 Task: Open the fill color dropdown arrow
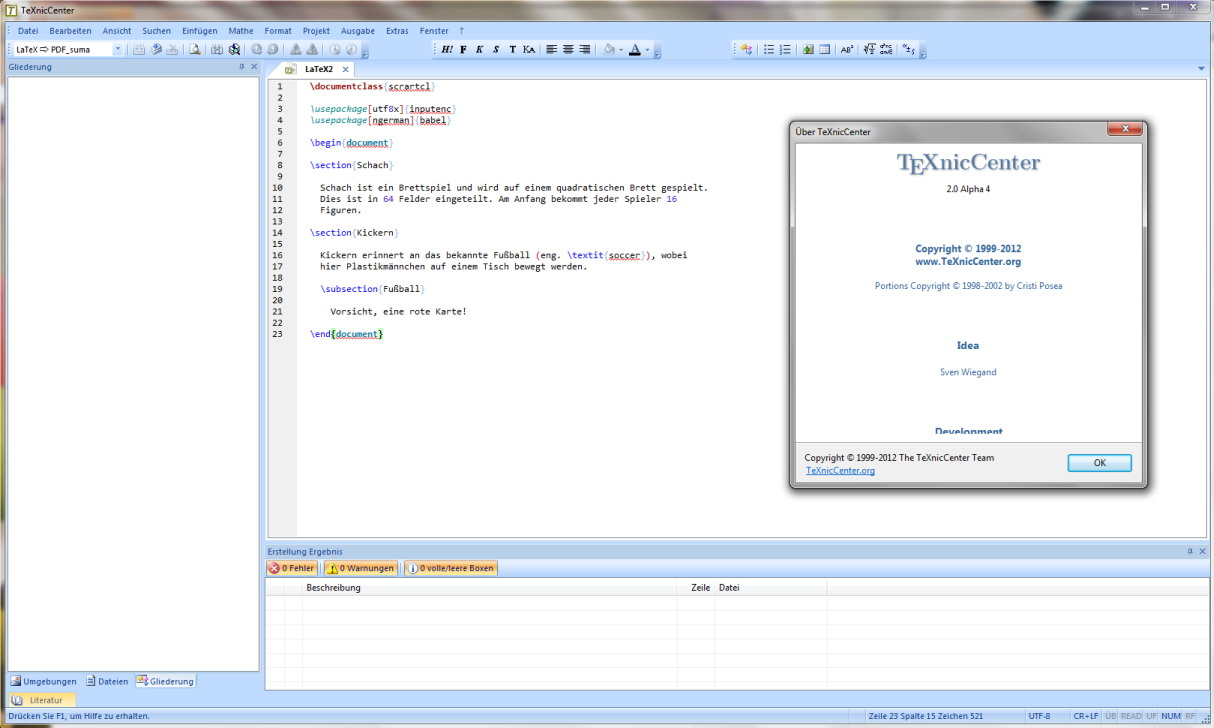pos(621,49)
